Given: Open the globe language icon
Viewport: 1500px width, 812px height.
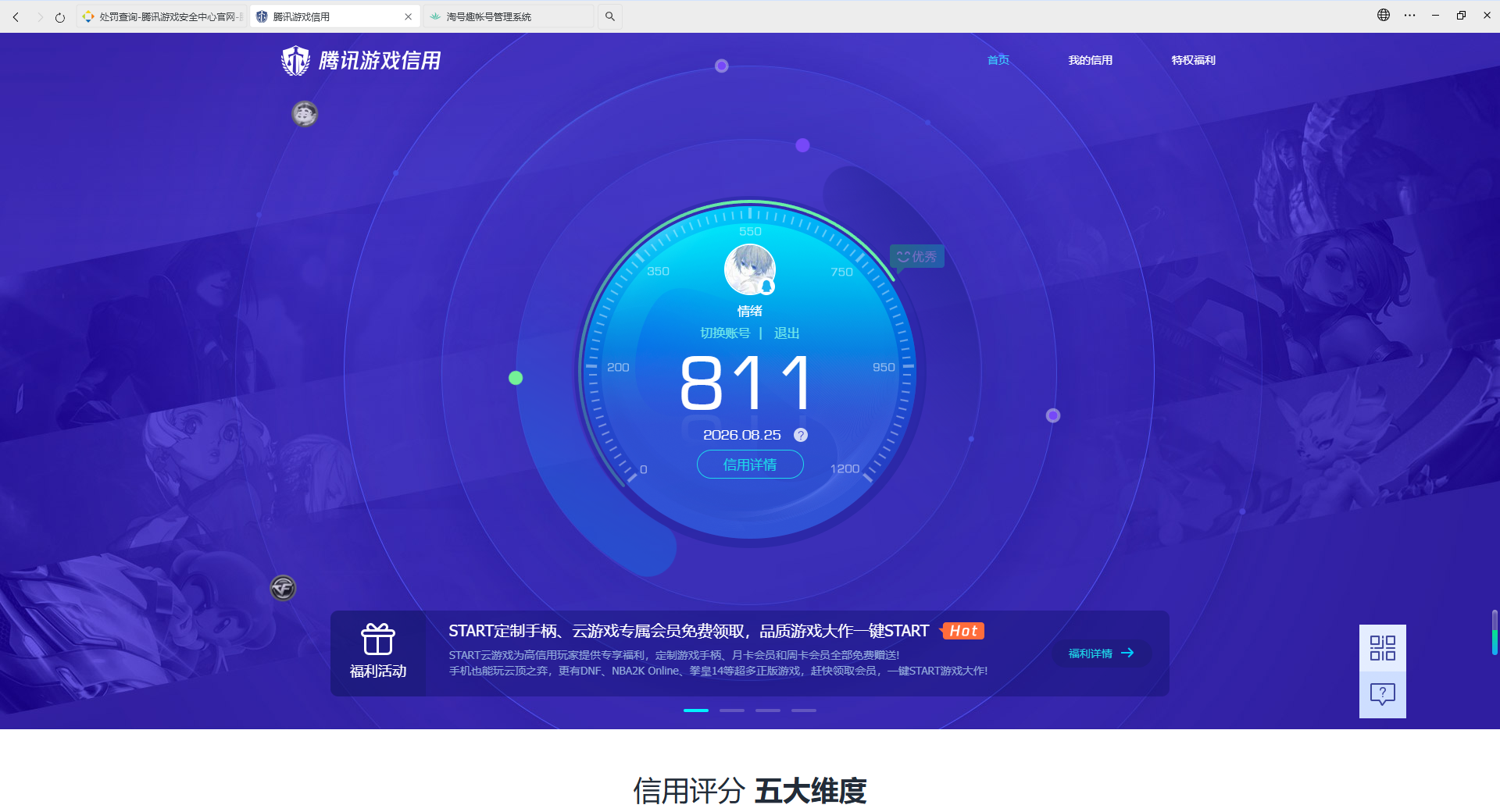Looking at the screenshot, I should 1384,15.
